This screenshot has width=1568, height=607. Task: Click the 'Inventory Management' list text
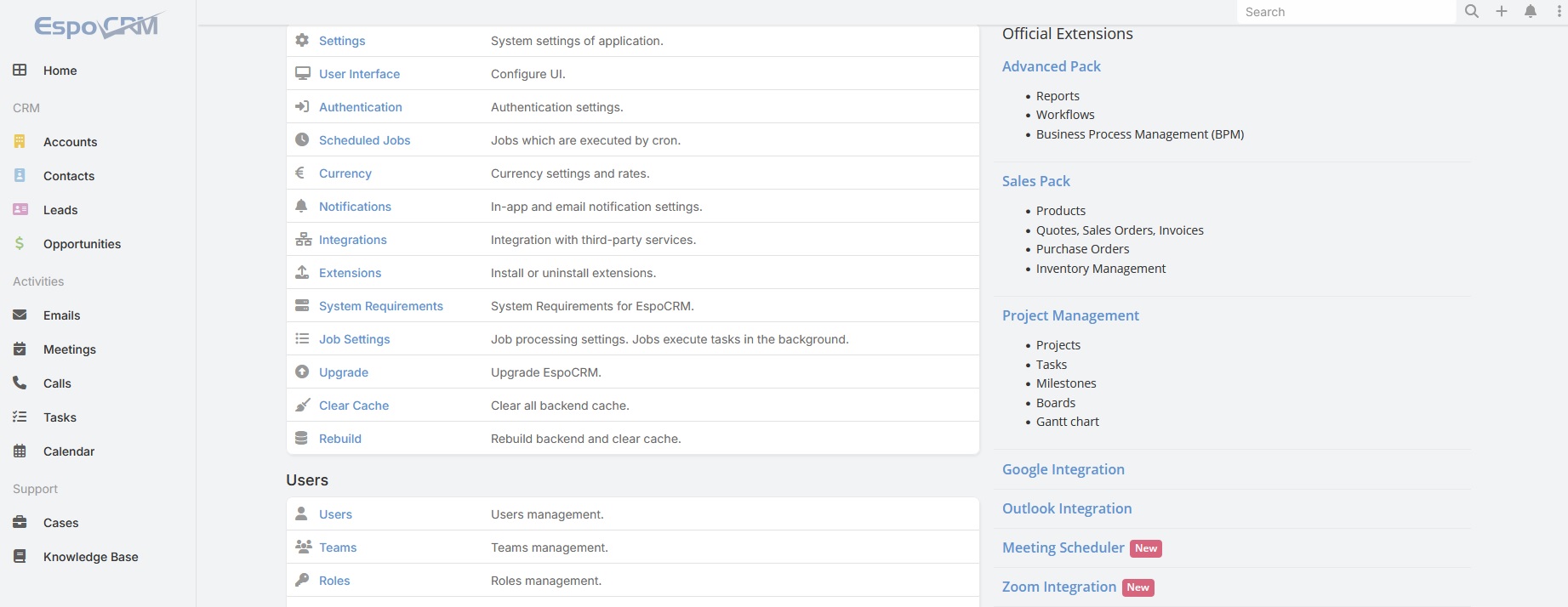tap(1101, 269)
